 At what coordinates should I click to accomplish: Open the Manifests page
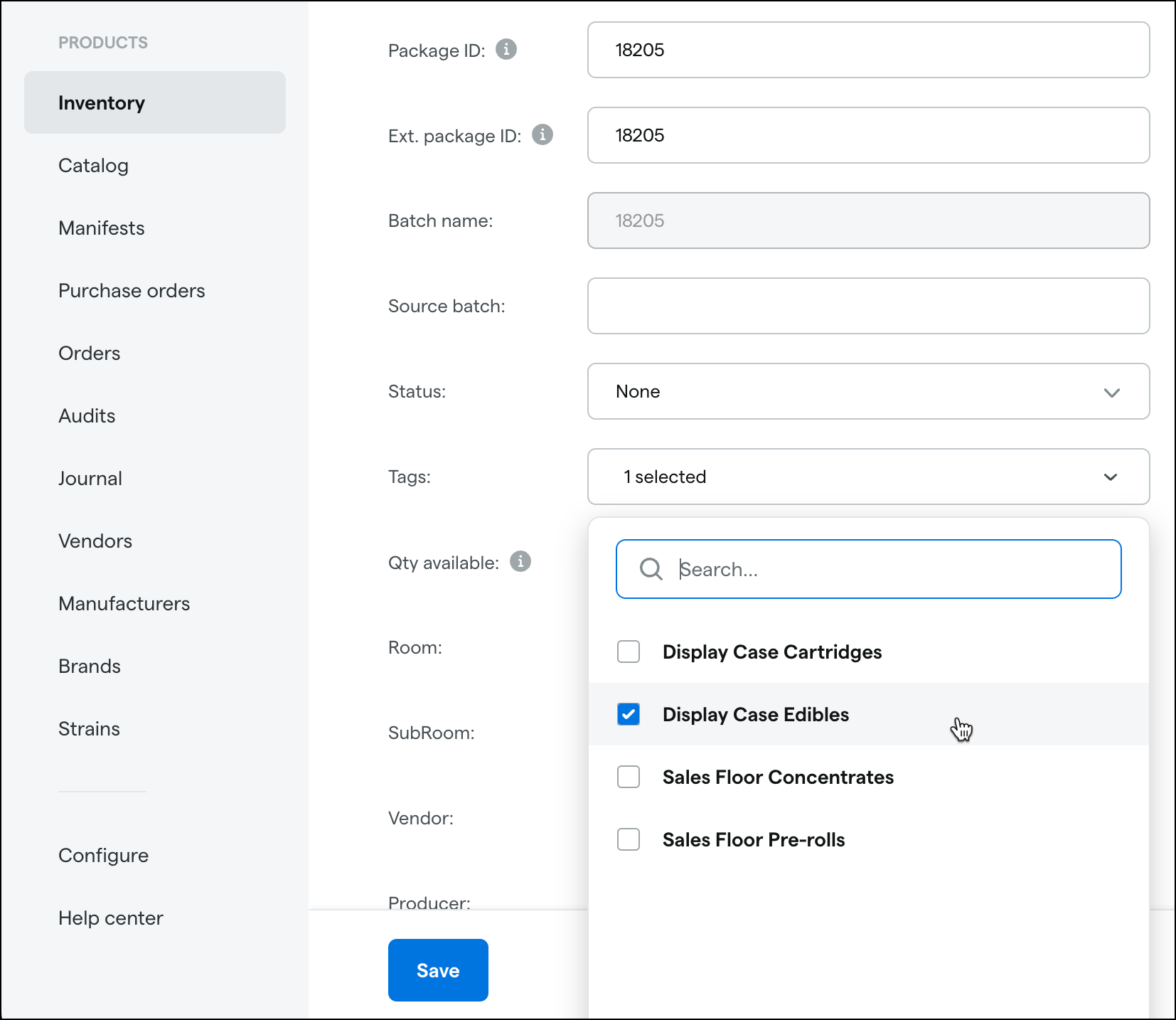click(101, 228)
